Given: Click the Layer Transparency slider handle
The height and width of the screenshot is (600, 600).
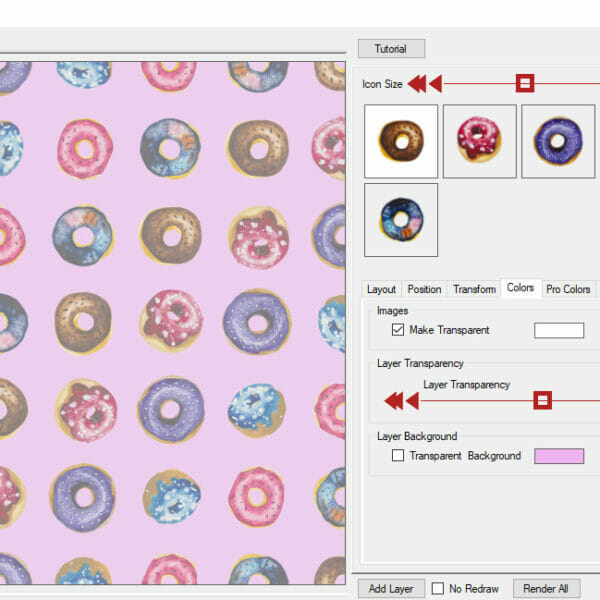Looking at the screenshot, I should pos(543,400).
